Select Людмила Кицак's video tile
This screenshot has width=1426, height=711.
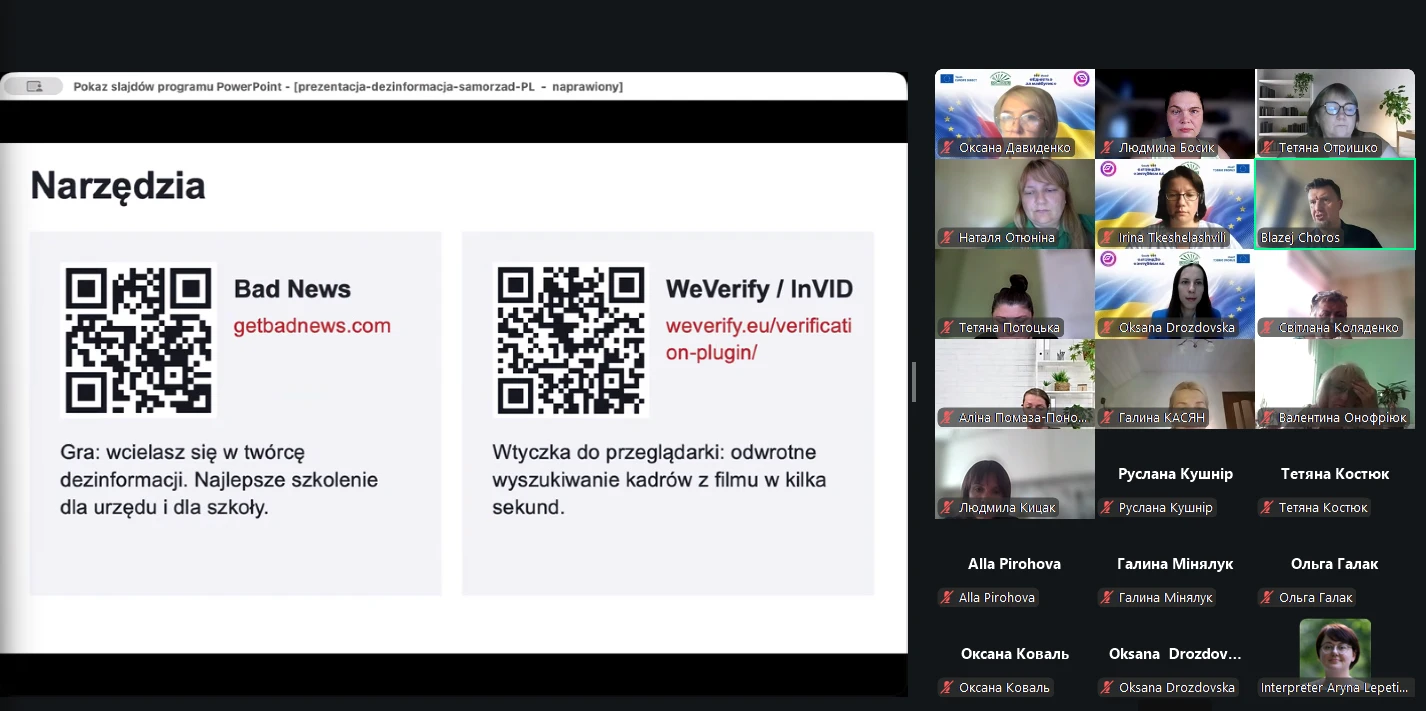1015,474
